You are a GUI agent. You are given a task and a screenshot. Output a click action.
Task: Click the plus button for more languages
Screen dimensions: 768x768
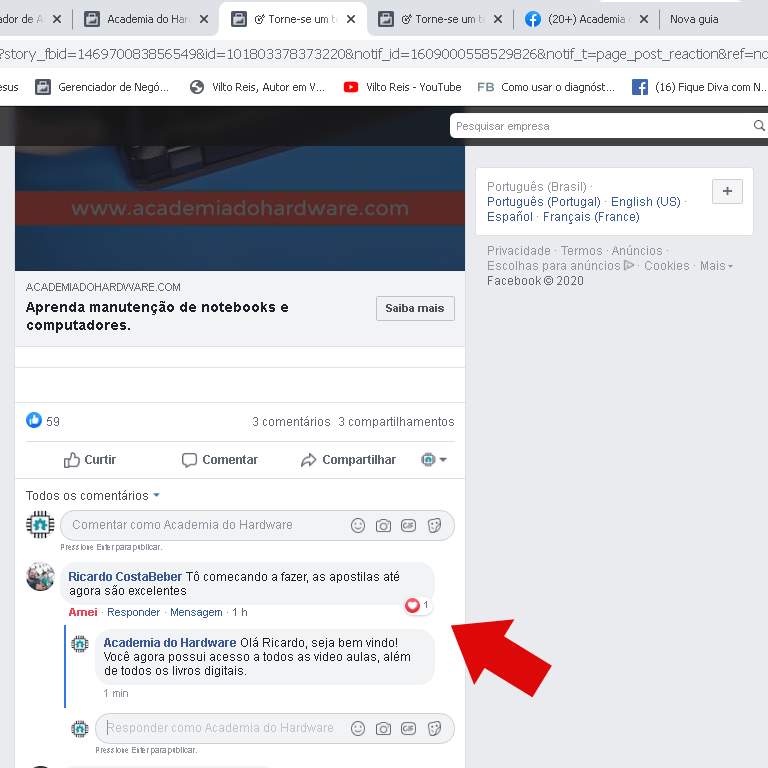coord(727,191)
